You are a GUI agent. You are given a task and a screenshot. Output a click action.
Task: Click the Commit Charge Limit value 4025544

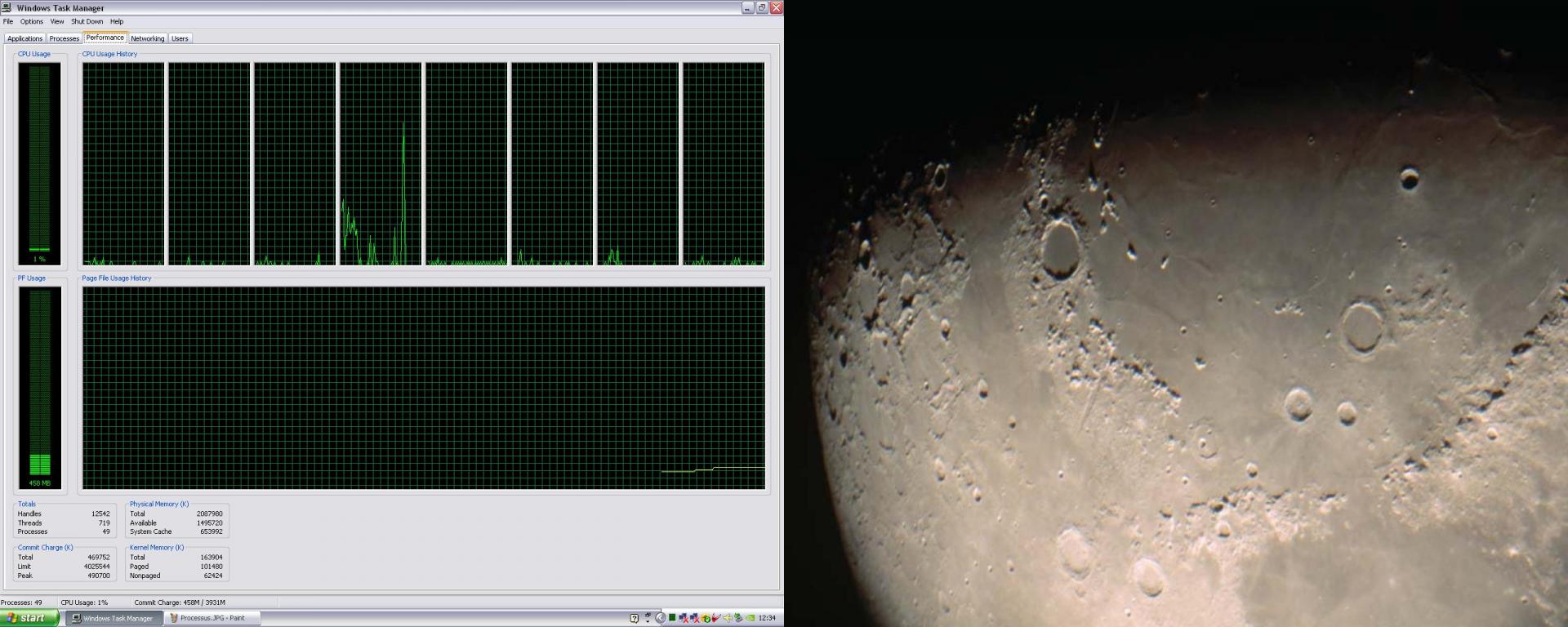pos(97,567)
